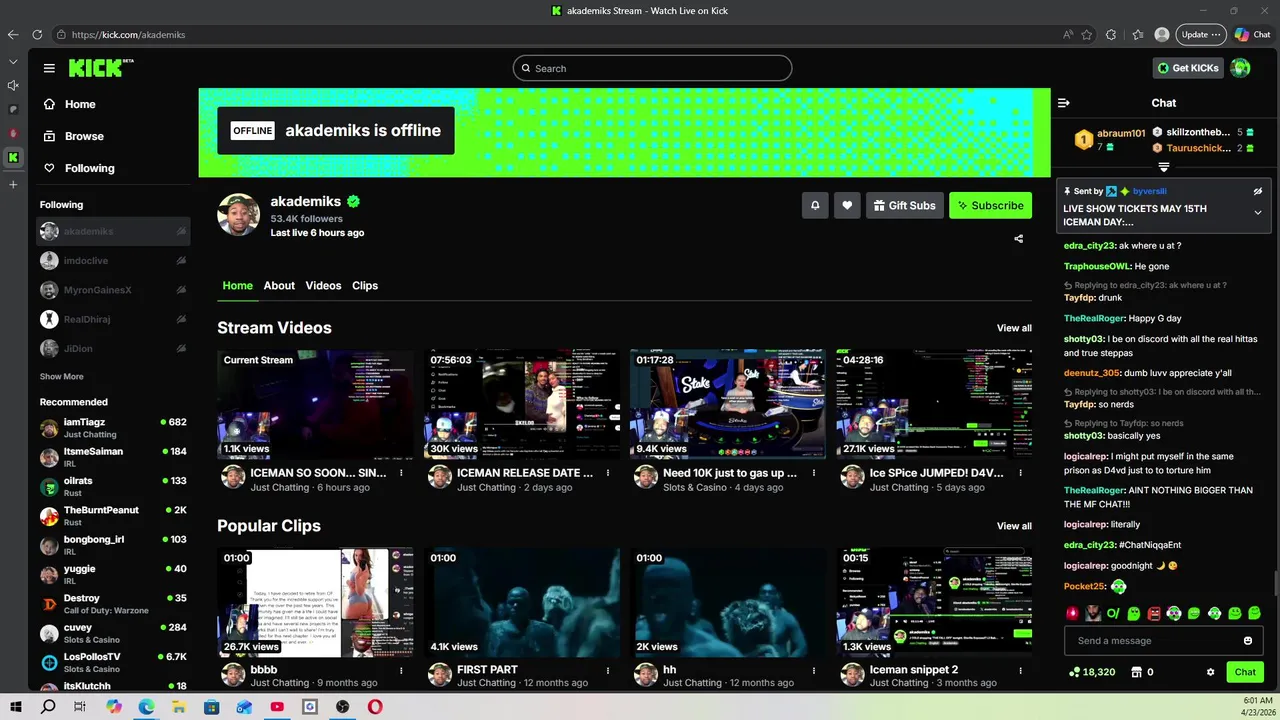Toggle mute for RealDhiraj in Following list

181,319
